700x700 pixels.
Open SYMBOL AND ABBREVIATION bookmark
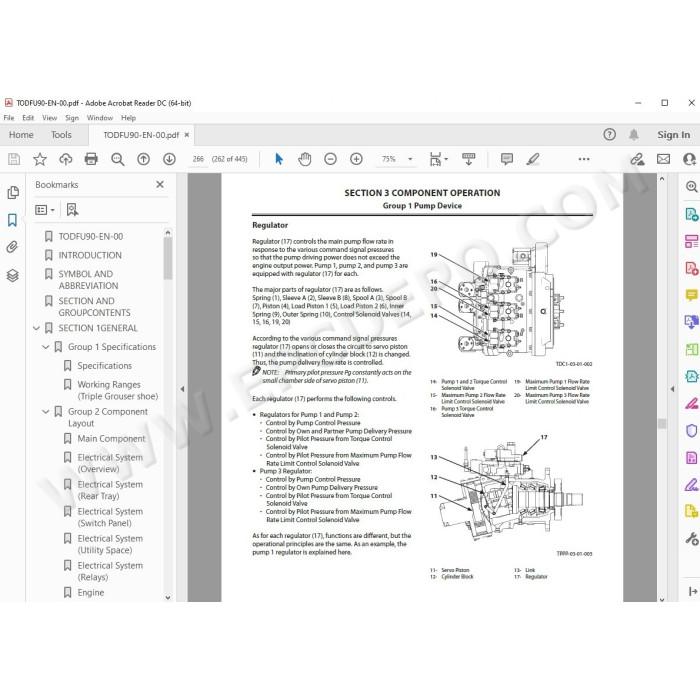[88, 280]
